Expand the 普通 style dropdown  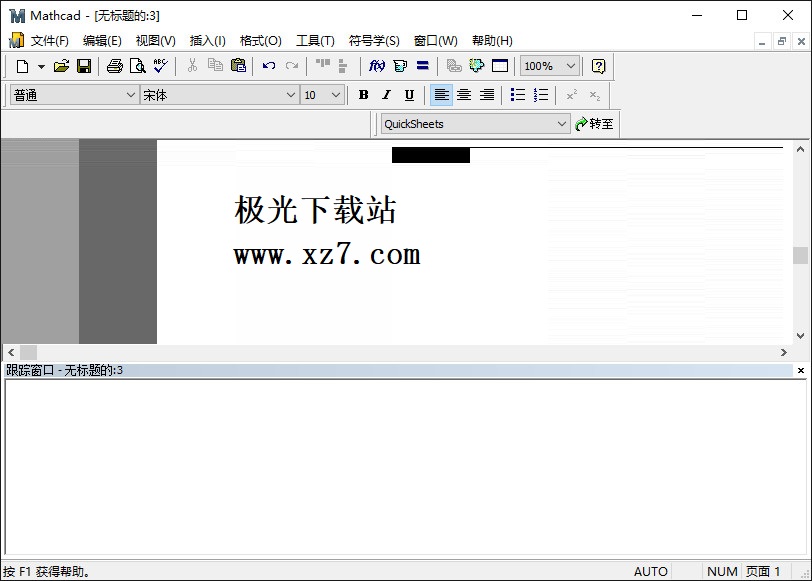pos(130,95)
